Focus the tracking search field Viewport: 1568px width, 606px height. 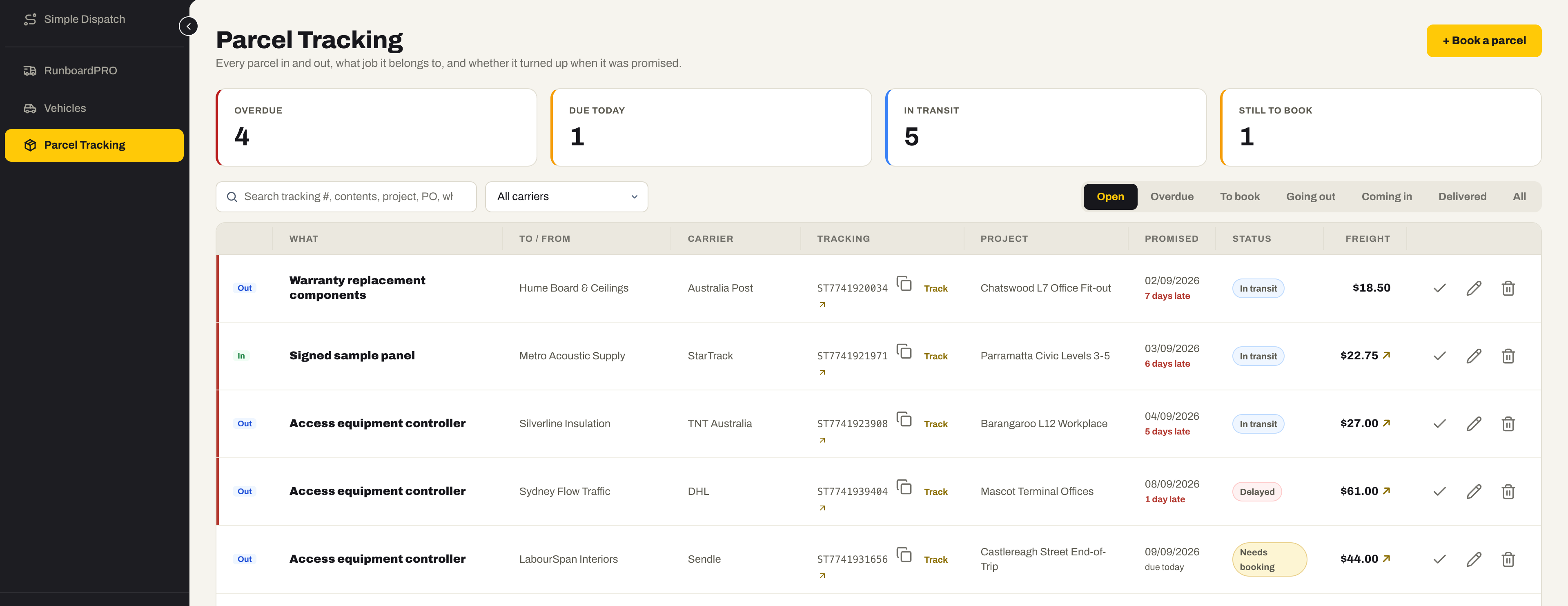click(346, 196)
